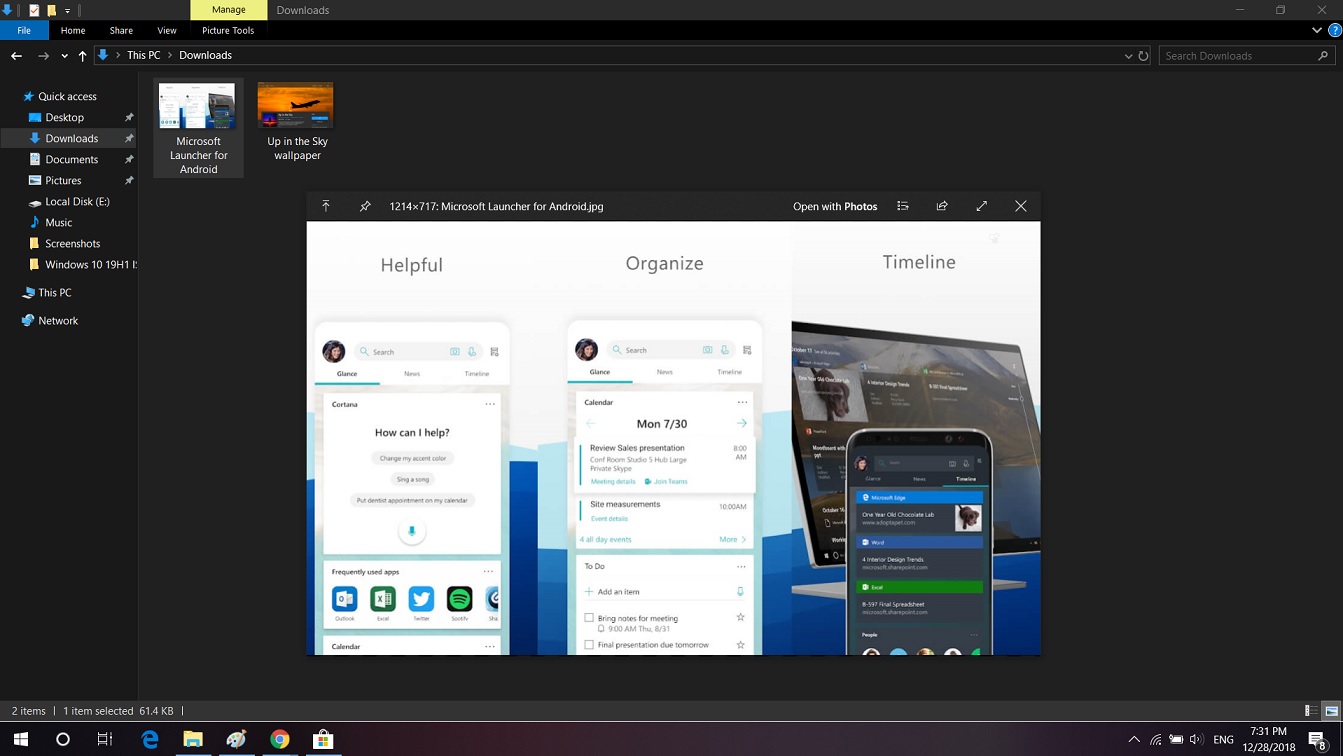The width and height of the screenshot is (1343, 756).
Task: Open the details list icon in preview toolbar
Action: click(903, 206)
